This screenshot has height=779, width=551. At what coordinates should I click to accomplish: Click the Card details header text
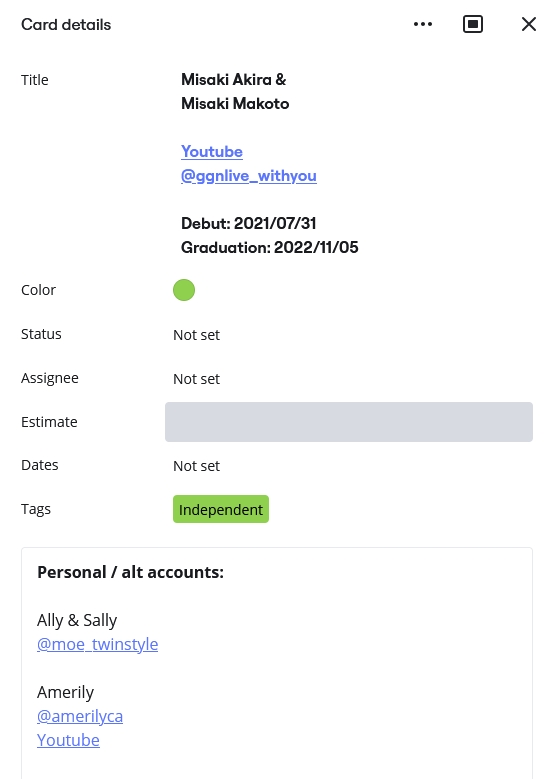point(66,24)
